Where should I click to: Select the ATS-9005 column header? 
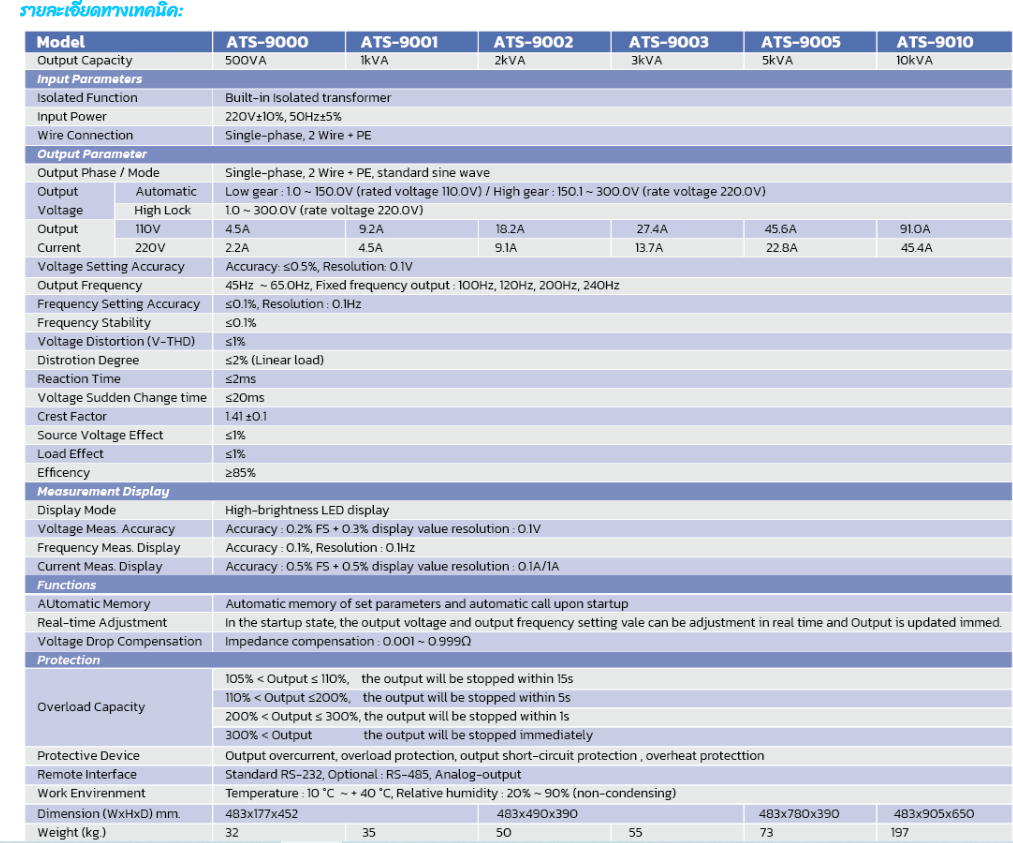[x=800, y=42]
